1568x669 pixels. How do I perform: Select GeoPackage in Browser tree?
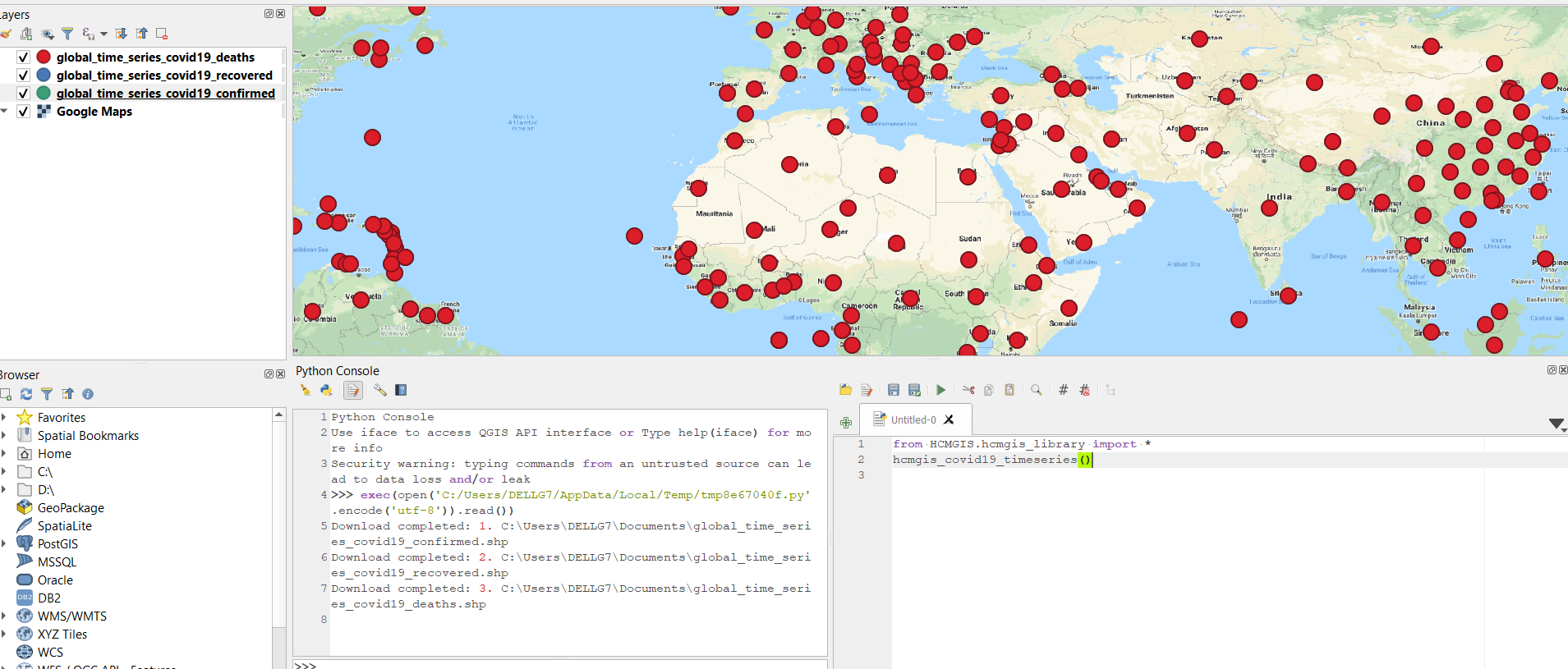click(71, 508)
